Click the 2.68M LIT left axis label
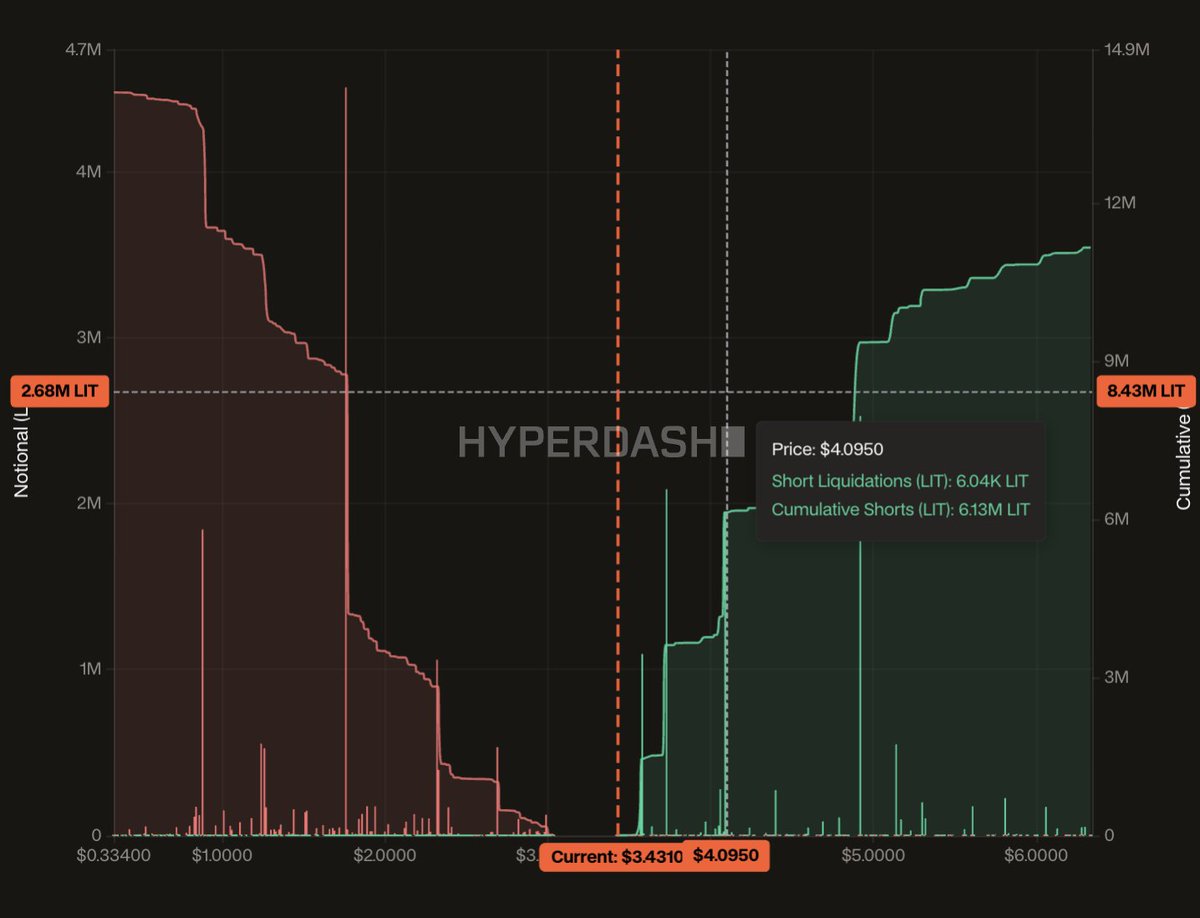The height and width of the screenshot is (918, 1200). (60, 391)
